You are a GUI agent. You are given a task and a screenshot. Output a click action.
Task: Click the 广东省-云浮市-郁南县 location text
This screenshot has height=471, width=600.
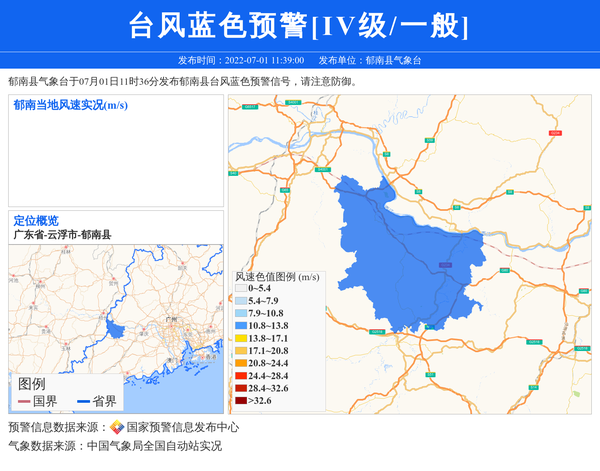(62, 234)
